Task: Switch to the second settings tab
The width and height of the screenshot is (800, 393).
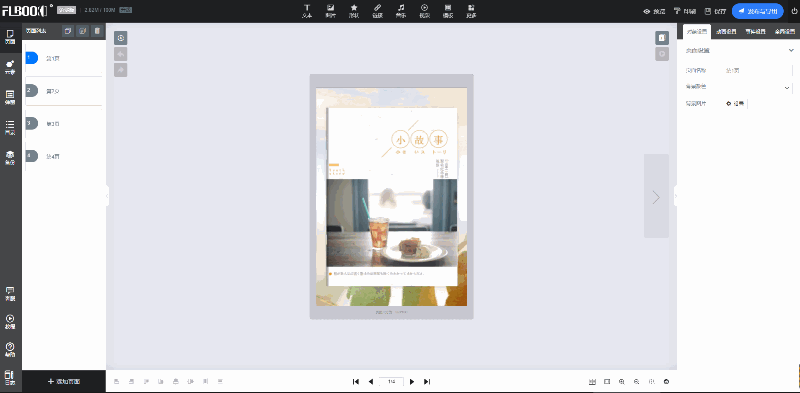Action: (726, 32)
